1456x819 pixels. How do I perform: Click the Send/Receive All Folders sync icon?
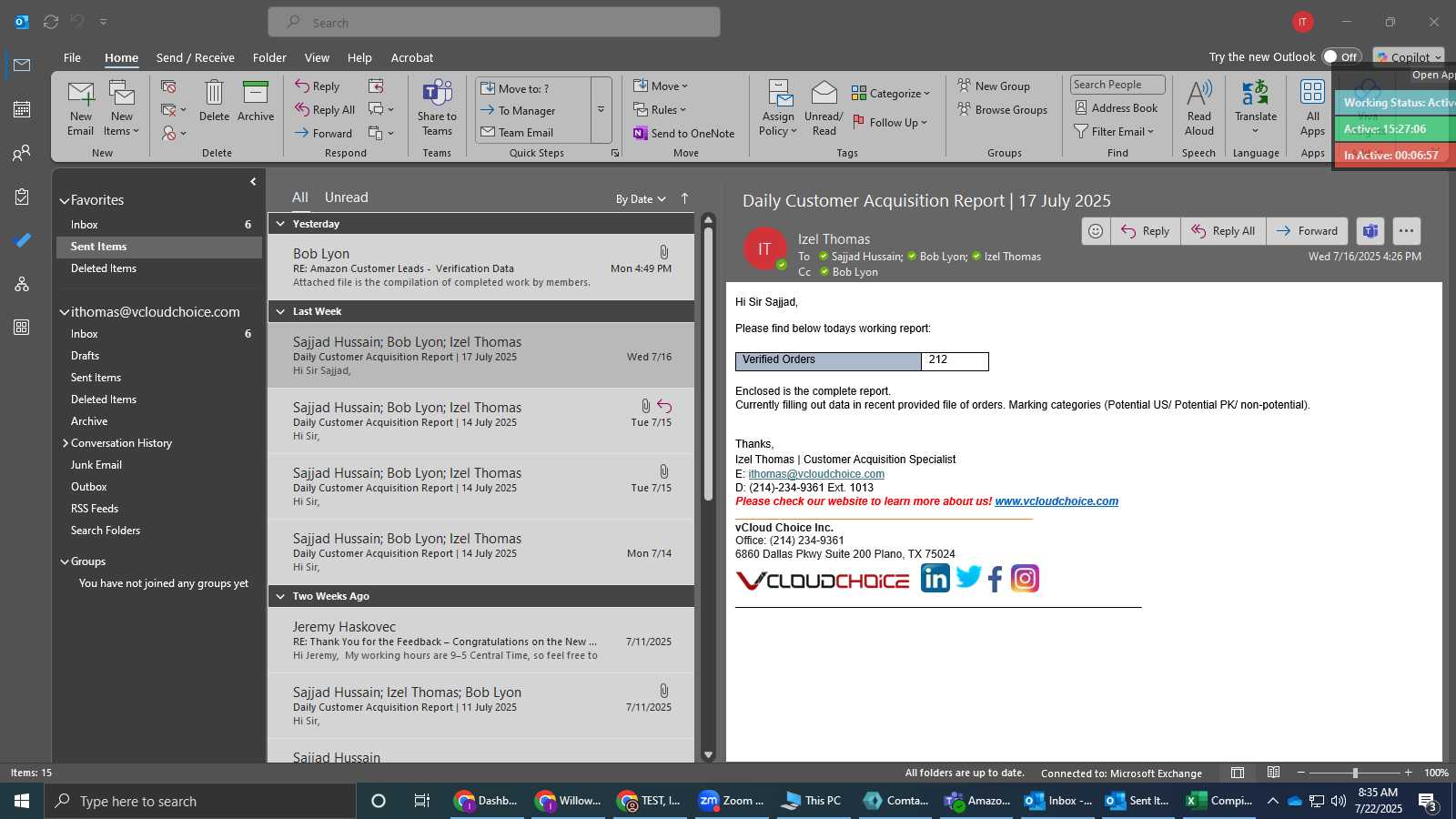[x=51, y=22]
